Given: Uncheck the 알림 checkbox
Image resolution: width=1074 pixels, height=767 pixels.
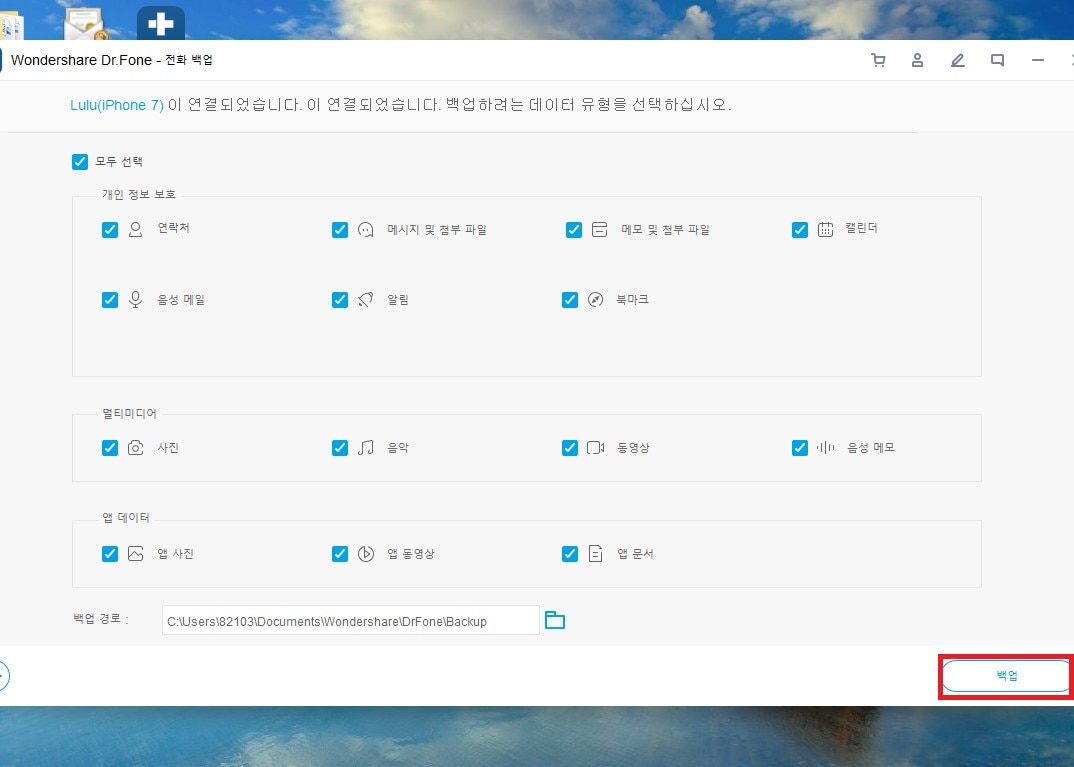Looking at the screenshot, I should tap(340, 299).
